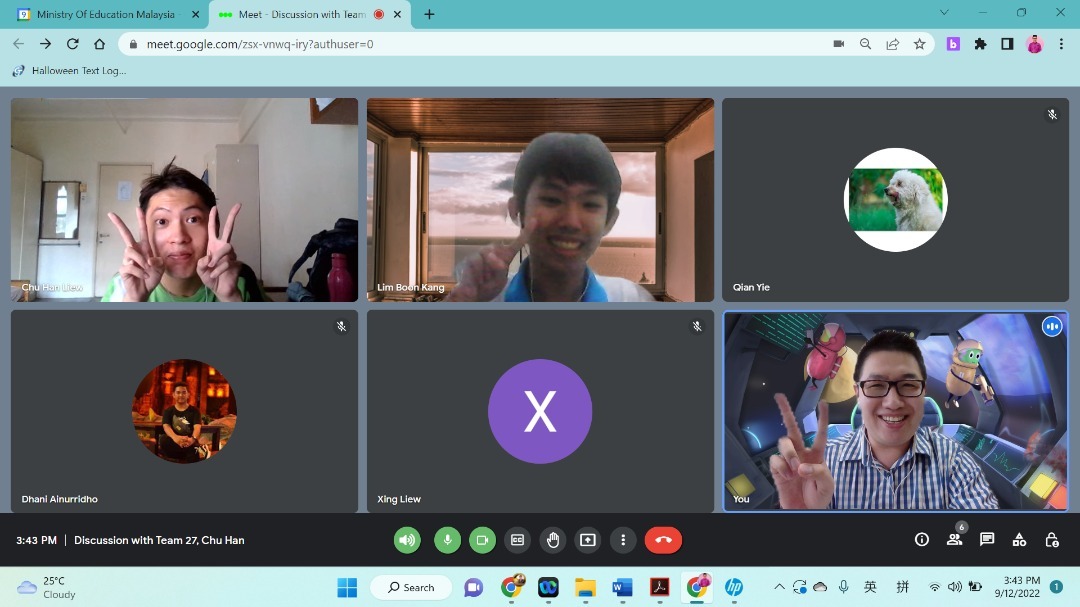Open the purple "b" extension
Screen dimensions: 1080x607
[953, 44]
